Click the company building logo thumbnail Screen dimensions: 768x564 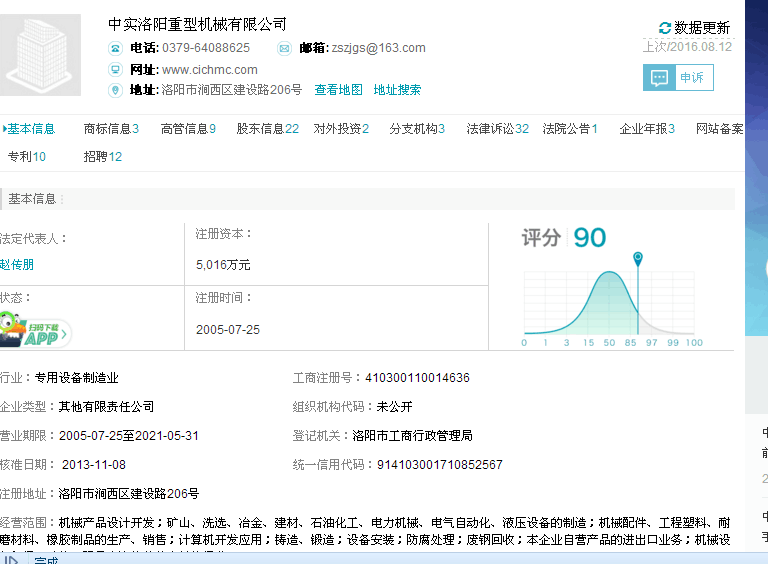coord(41,55)
